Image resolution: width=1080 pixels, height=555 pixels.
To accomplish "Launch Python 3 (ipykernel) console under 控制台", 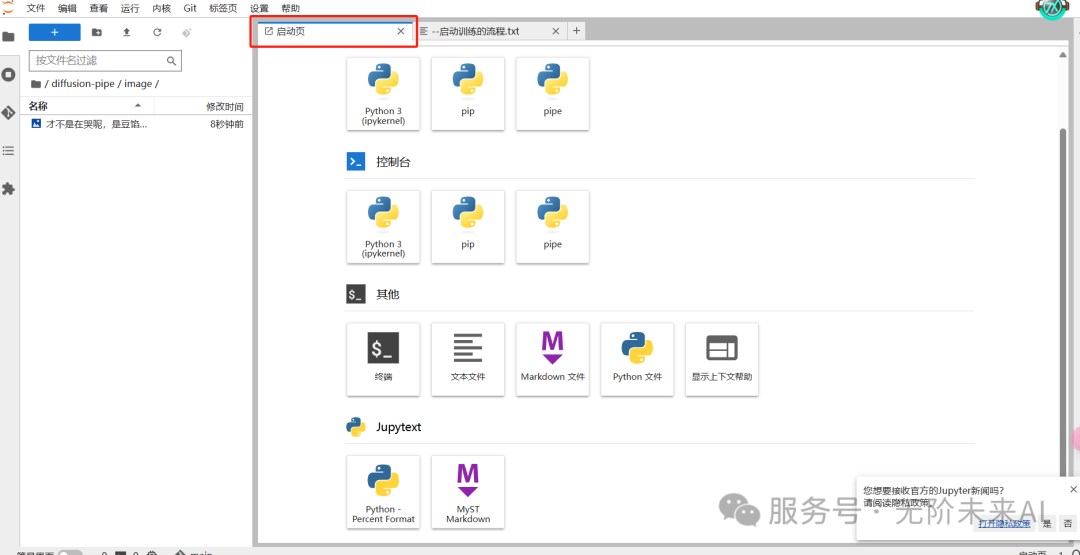I will [384, 227].
